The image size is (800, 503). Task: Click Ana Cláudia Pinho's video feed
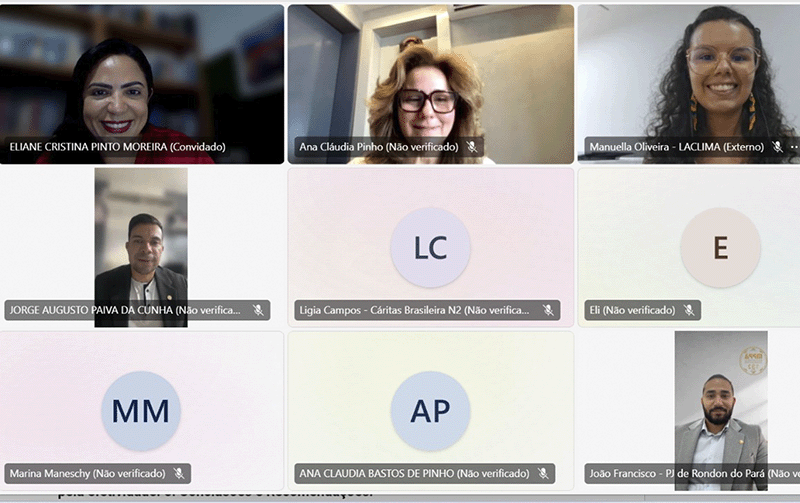pos(431,84)
